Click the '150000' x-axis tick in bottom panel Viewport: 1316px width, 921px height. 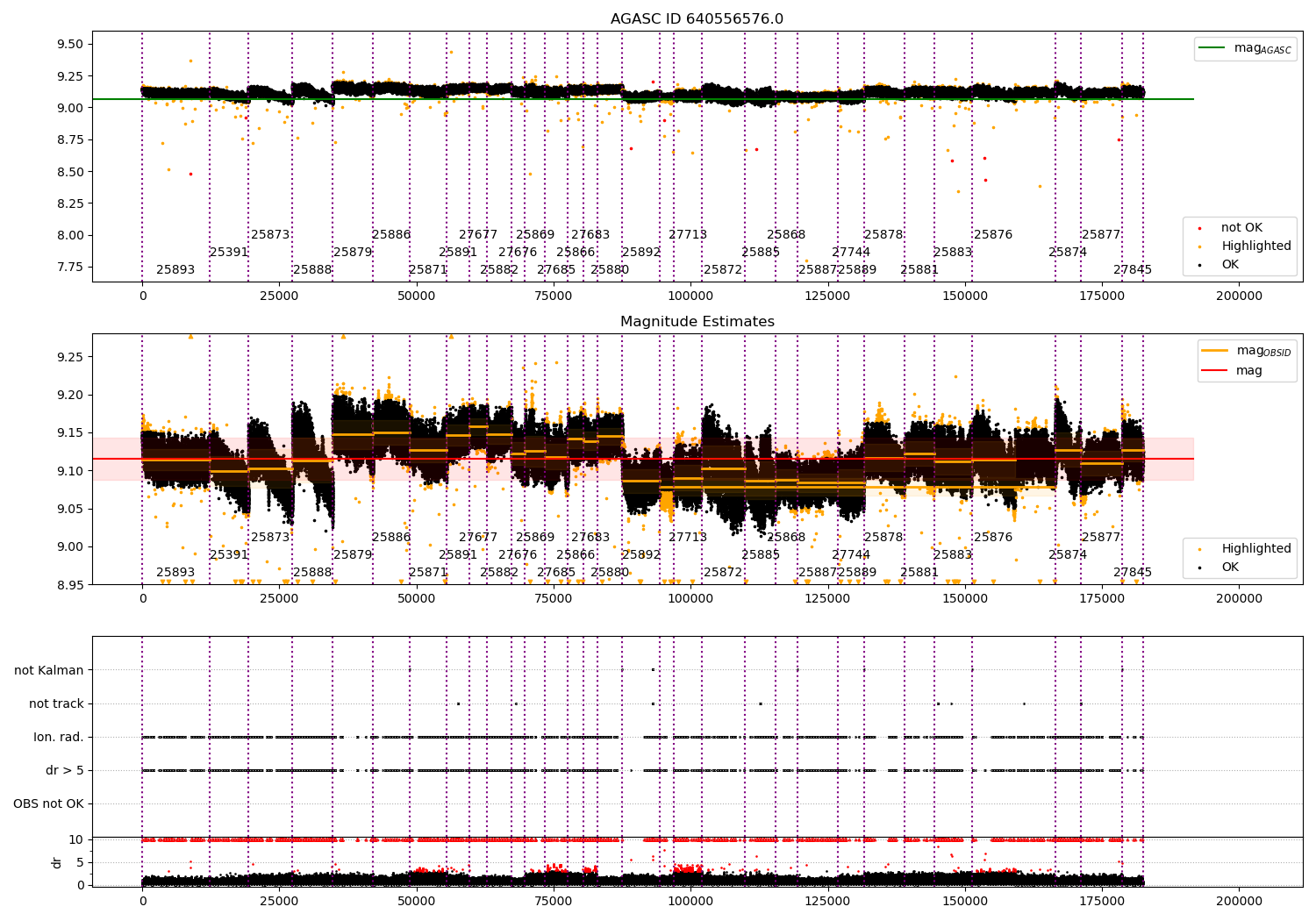tap(965, 901)
